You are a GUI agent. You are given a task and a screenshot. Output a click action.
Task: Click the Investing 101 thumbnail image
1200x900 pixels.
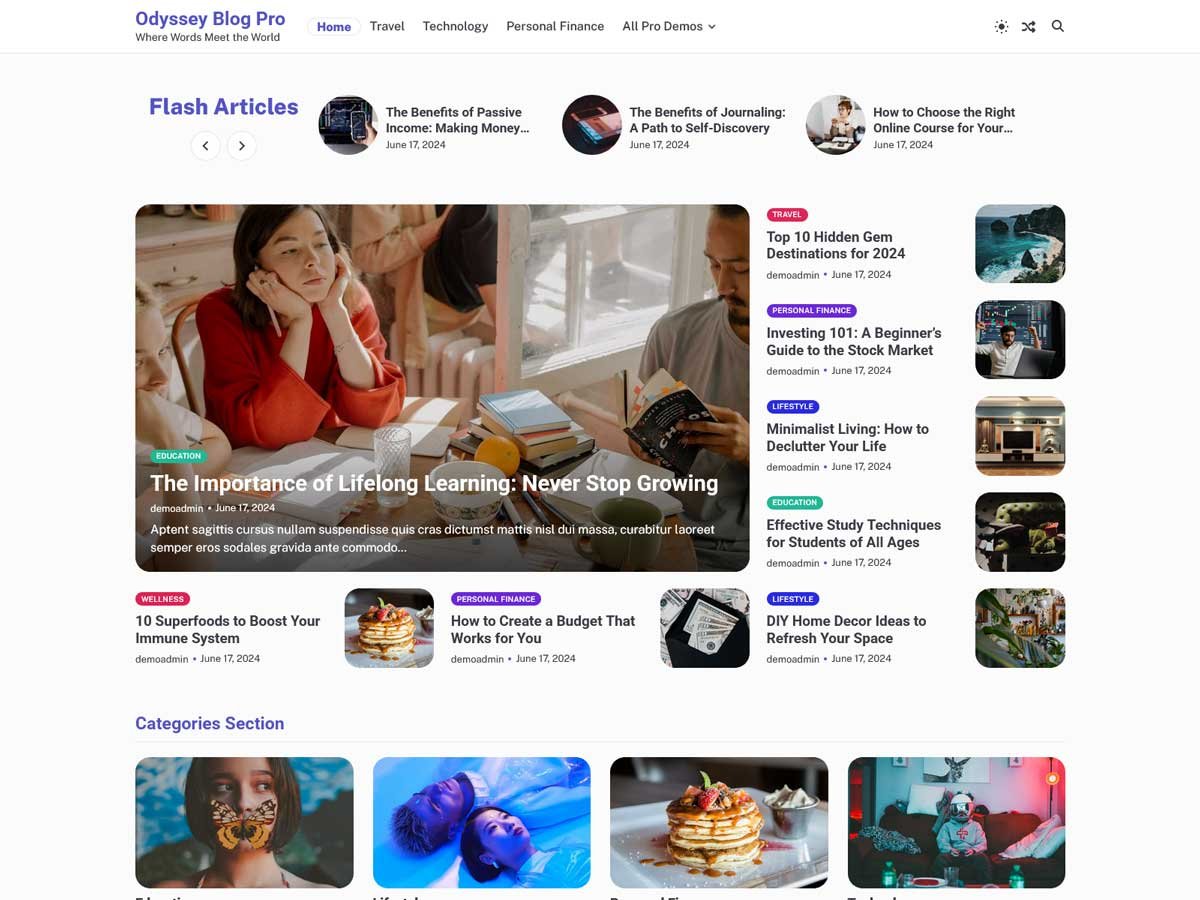click(x=1020, y=340)
